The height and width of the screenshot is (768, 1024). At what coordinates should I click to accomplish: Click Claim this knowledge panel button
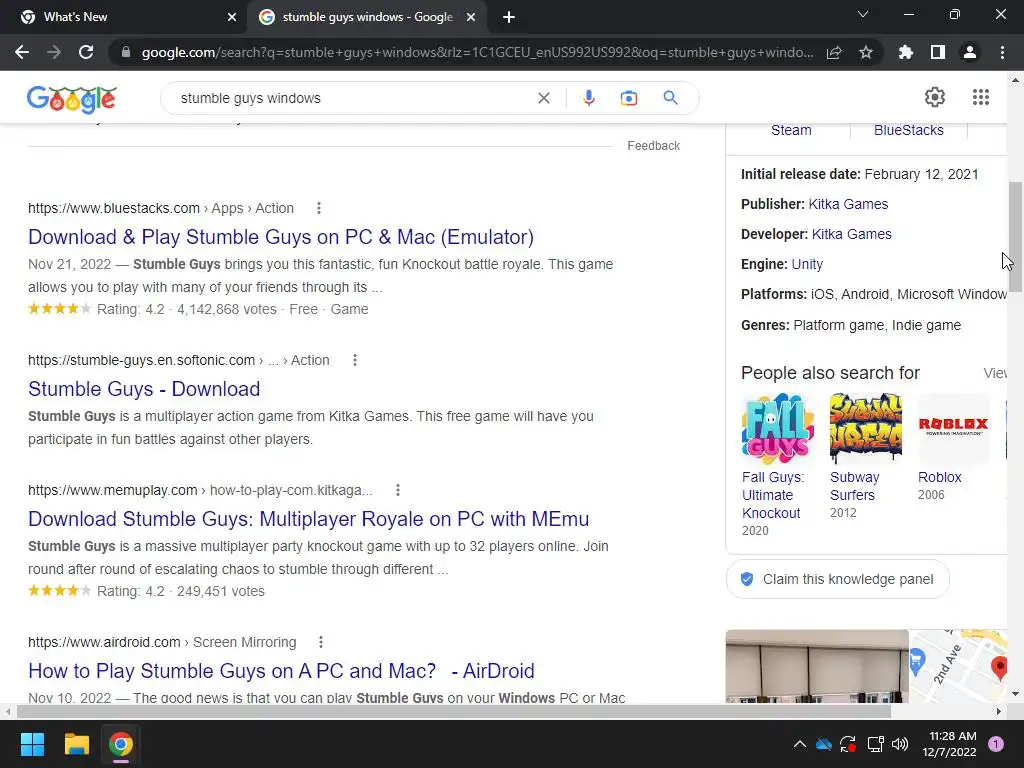pos(837,579)
